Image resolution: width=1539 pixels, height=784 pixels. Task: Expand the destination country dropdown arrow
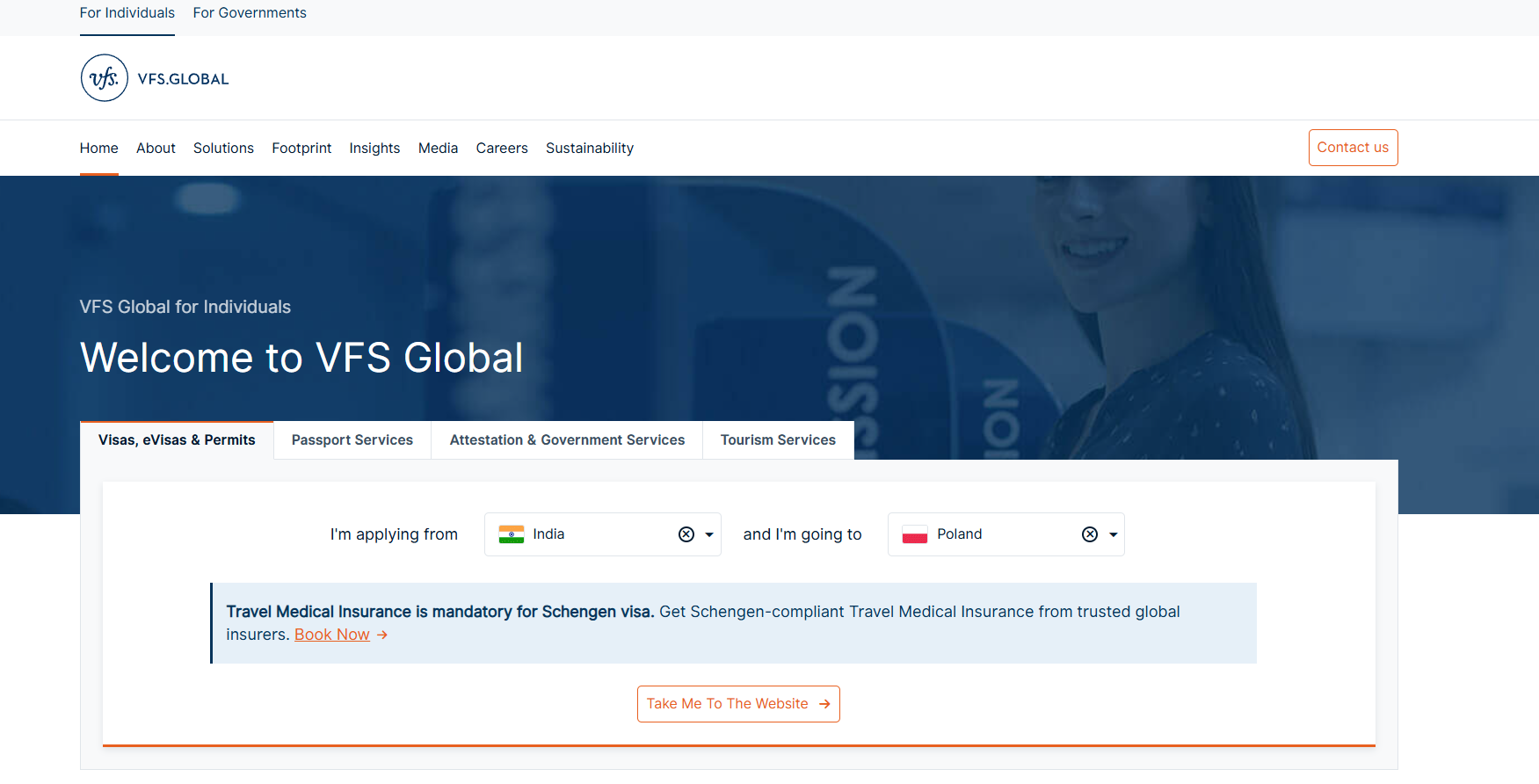click(x=1114, y=534)
